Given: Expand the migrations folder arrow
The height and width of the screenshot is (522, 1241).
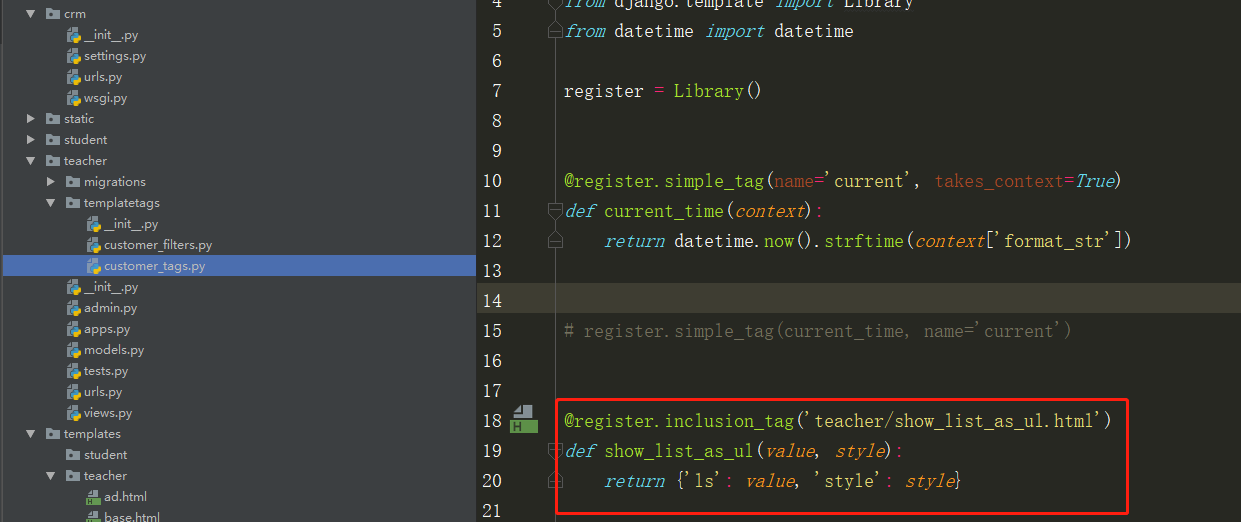Looking at the screenshot, I should point(51,182).
